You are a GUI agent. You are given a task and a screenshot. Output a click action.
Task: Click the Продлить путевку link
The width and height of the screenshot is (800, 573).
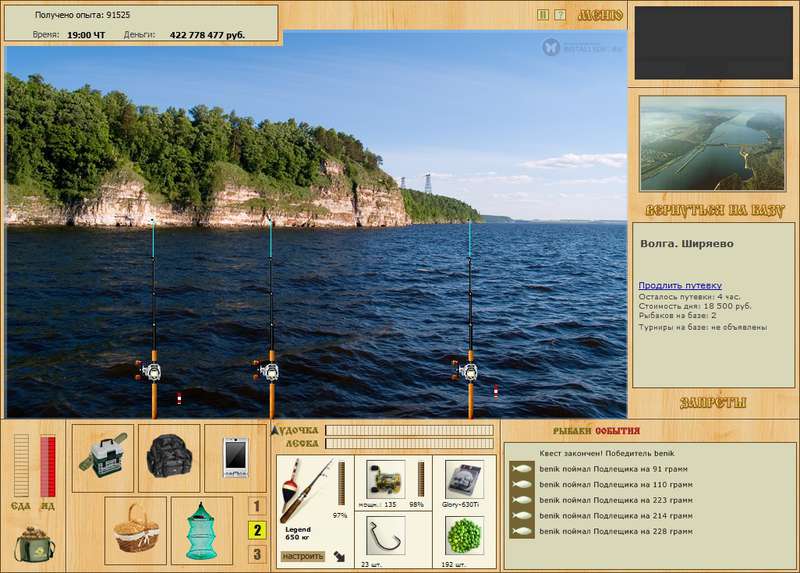click(680, 285)
